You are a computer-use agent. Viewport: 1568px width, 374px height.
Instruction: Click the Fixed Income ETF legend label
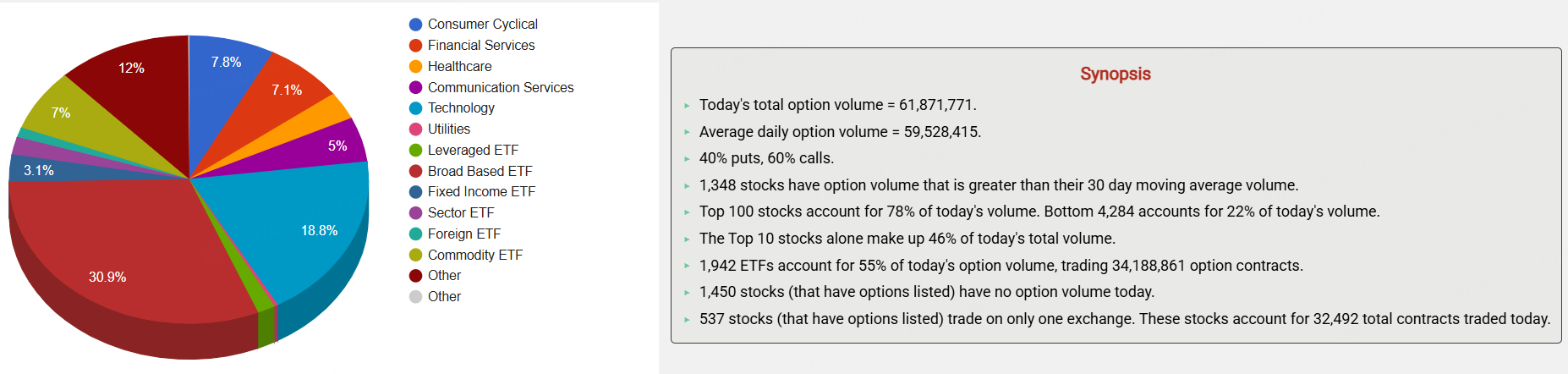[x=481, y=192]
